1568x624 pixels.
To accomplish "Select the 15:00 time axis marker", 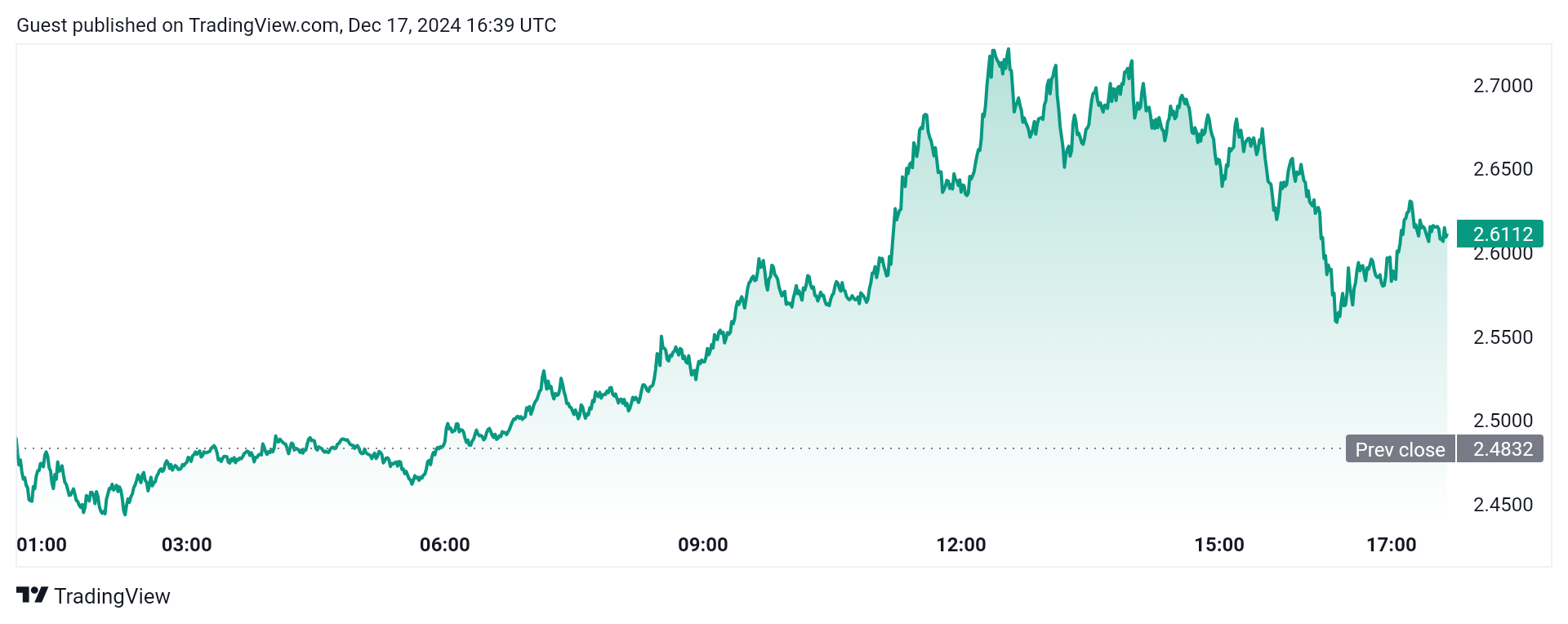I will 1218,545.
